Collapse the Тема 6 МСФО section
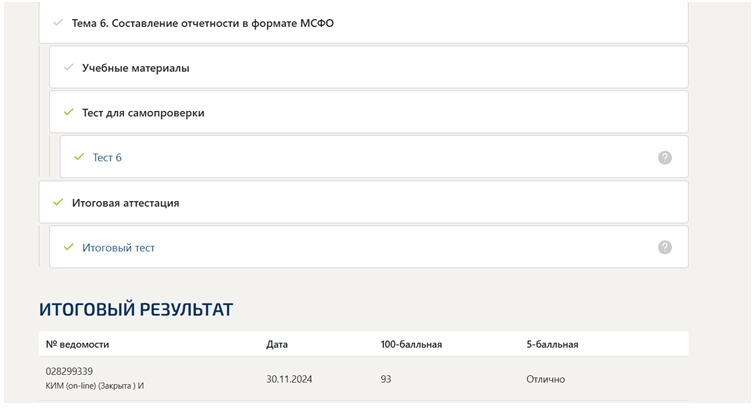 coord(364,23)
